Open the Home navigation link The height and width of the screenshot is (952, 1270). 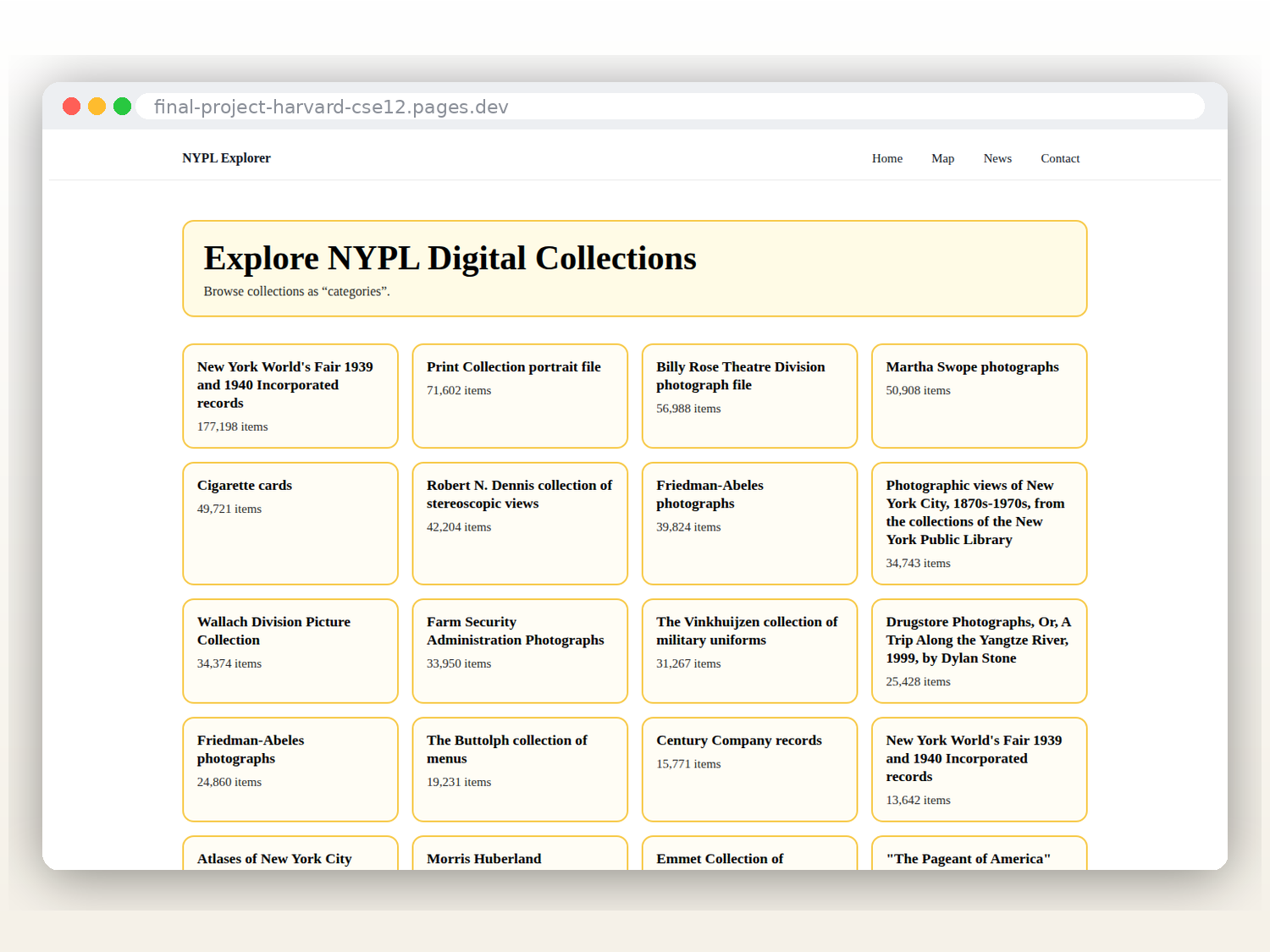[887, 158]
